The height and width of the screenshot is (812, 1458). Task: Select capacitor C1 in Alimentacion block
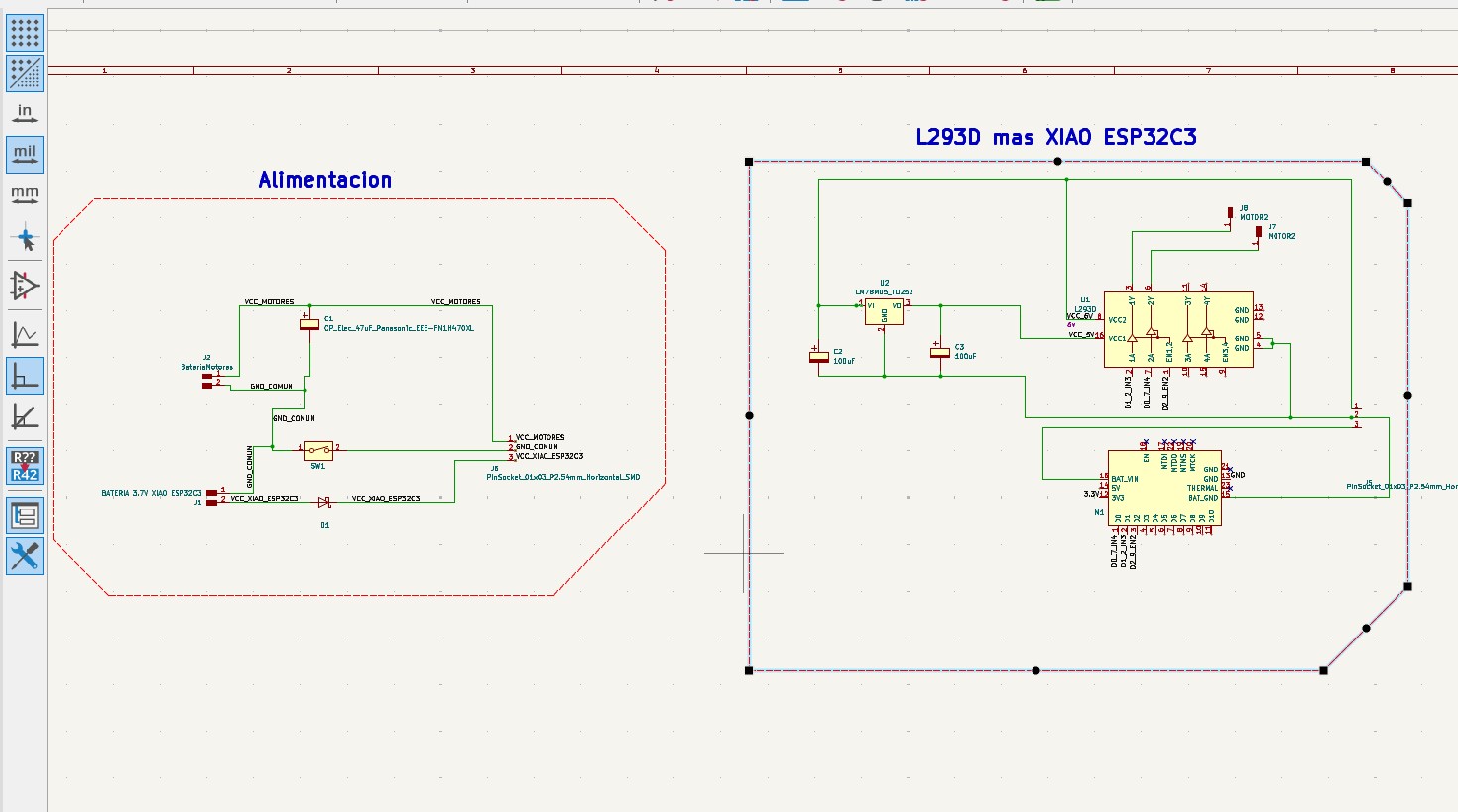pos(309,323)
